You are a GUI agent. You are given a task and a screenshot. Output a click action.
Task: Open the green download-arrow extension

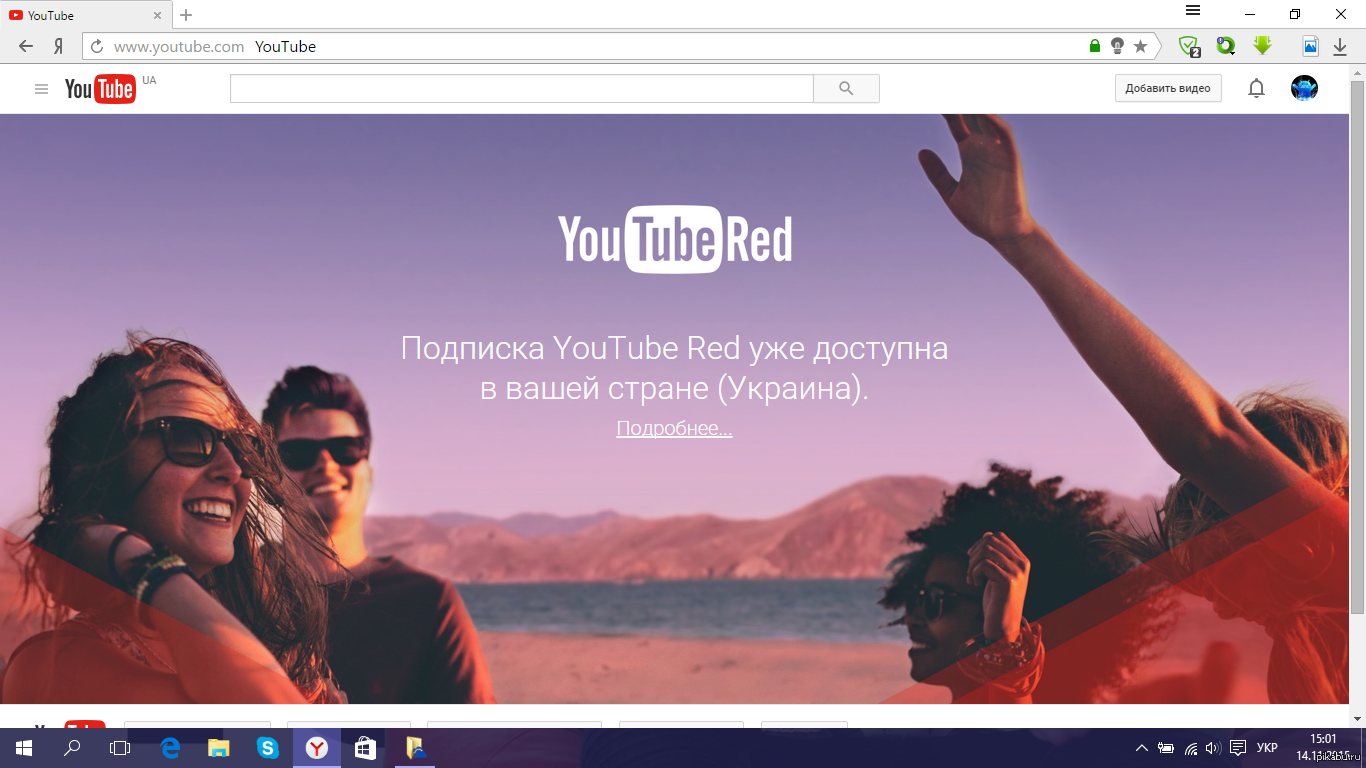tap(1262, 46)
